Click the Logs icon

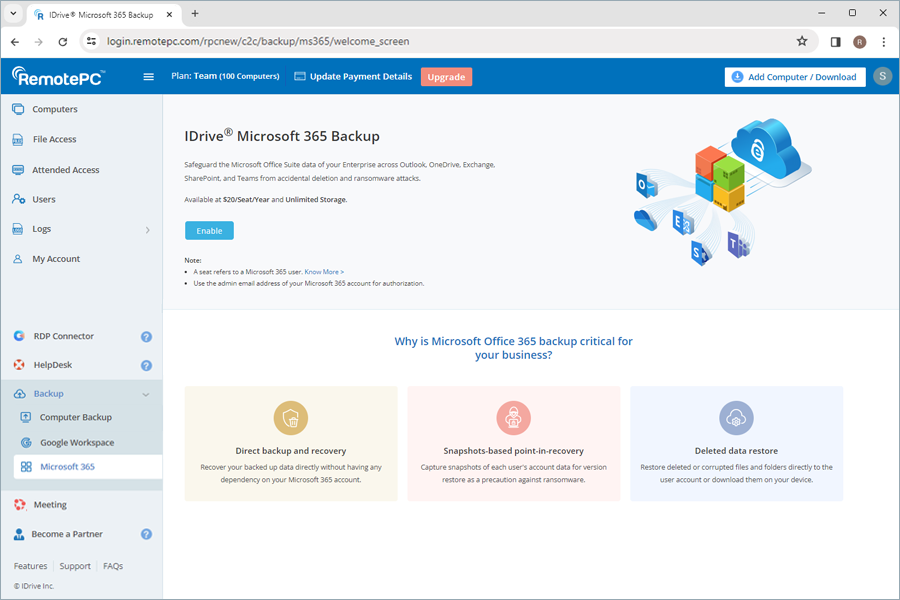(x=18, y=229)
